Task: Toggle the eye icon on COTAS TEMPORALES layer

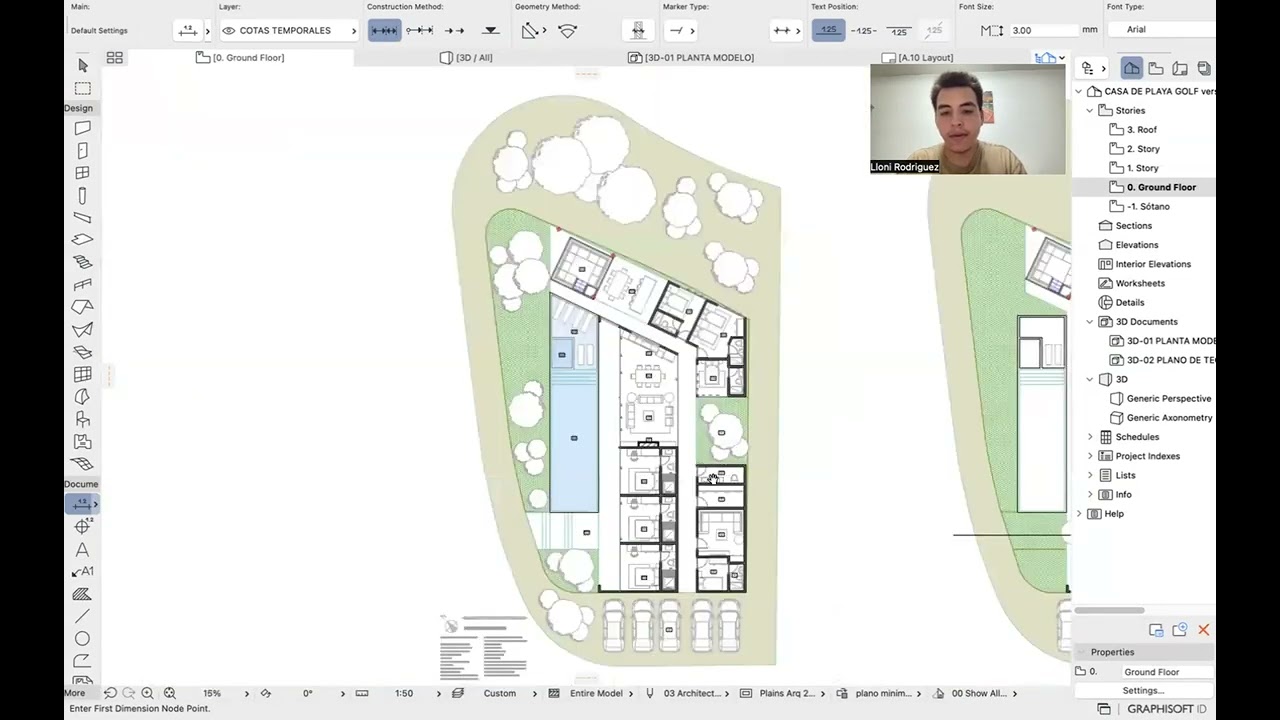Action: (x=229, y=31)
